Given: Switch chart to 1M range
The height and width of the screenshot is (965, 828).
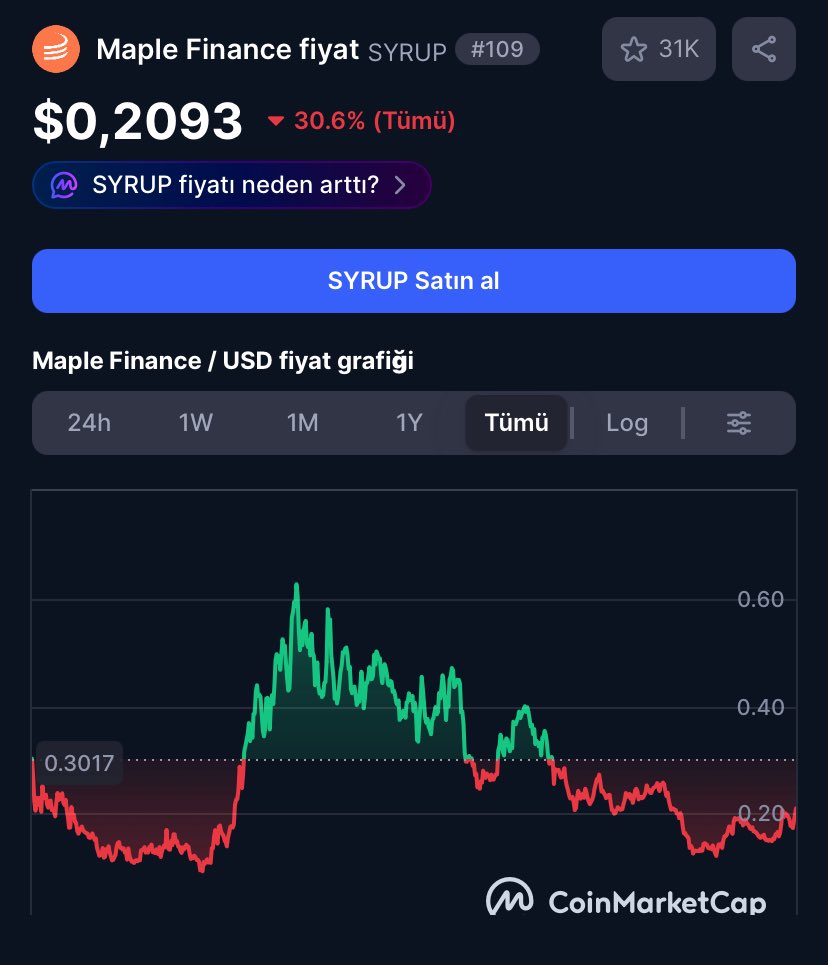Looking at the screenshot, I should click(302, 423).
